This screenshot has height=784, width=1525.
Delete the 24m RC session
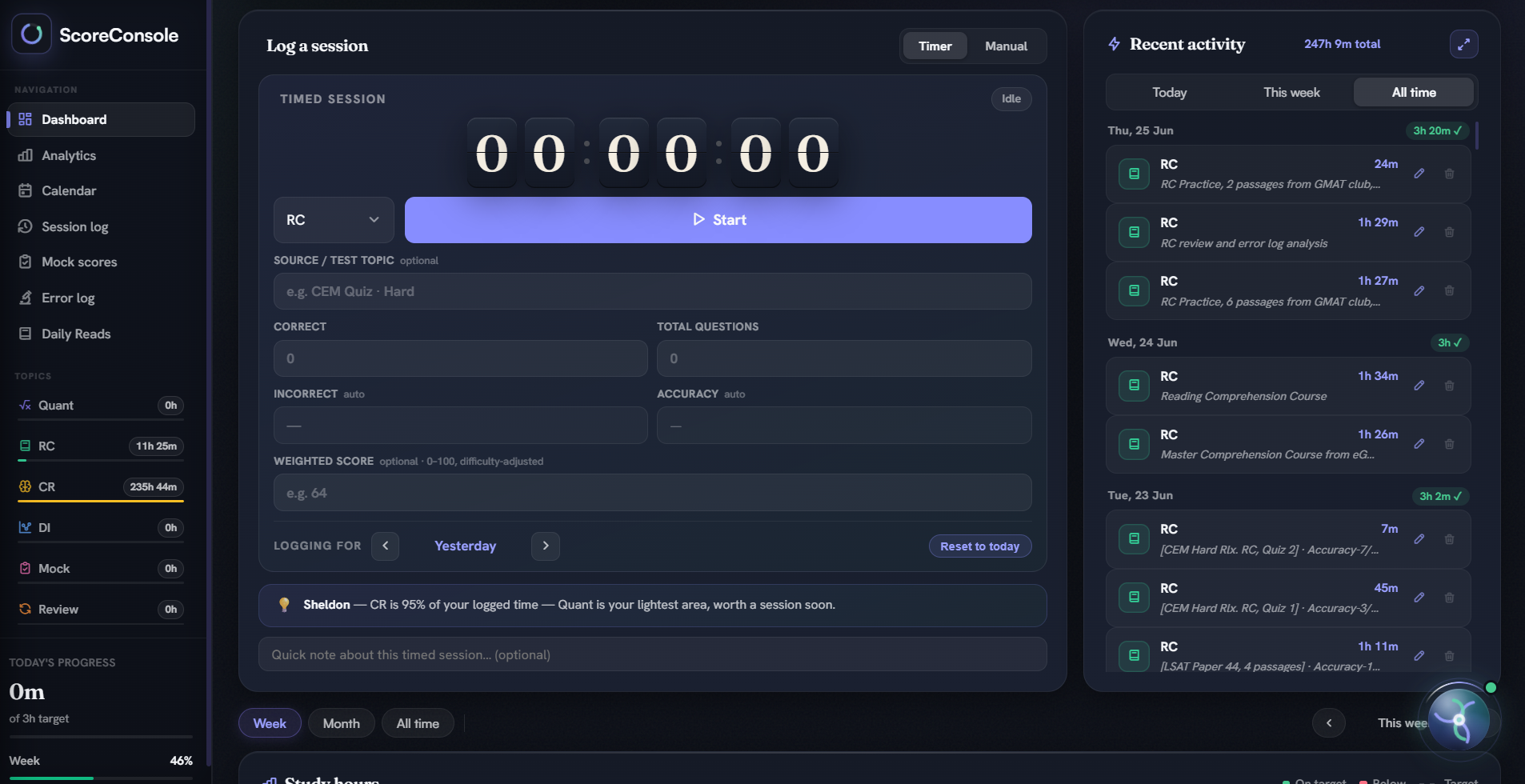[1449, 174]
